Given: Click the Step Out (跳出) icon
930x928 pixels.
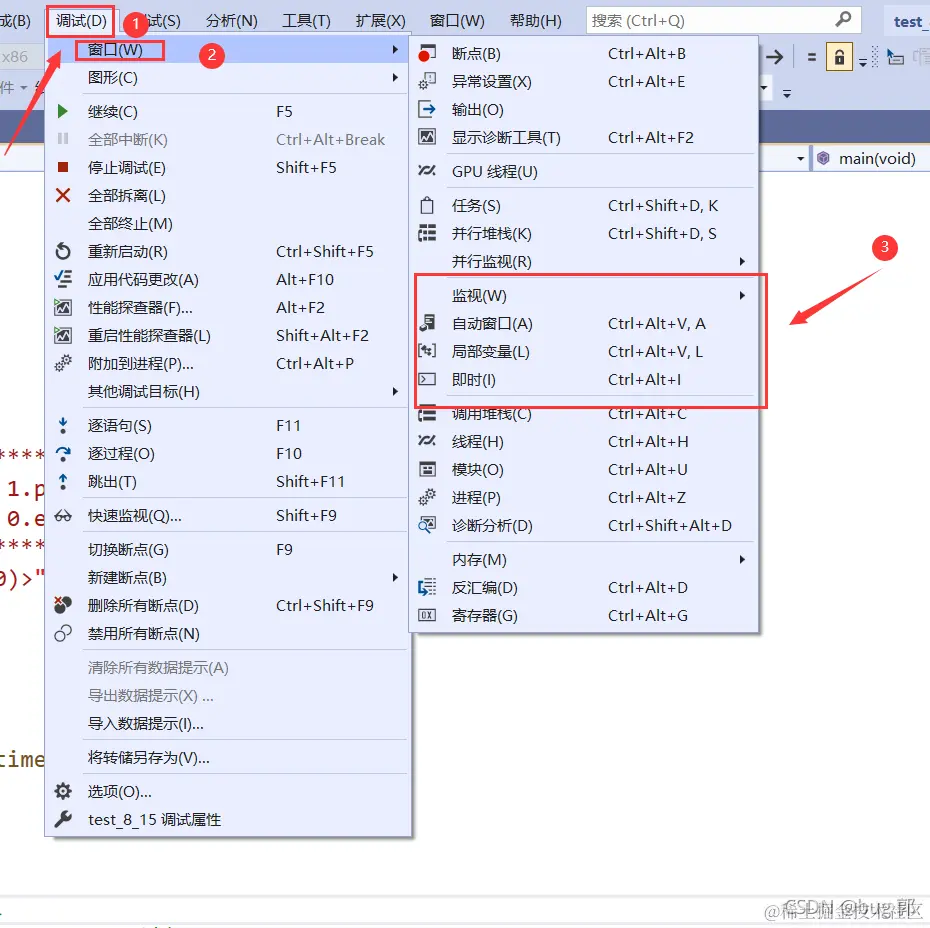Looking at the screenshot, I should tap(62, 481).
